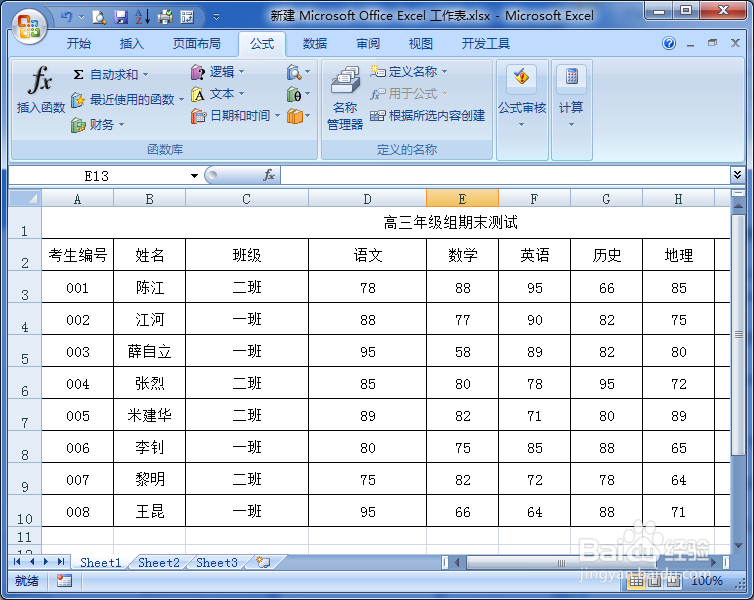The height and width of the screenshot is (600, 754).
Task: Open Text functions (文本) book icon
Action: point(198,94)
